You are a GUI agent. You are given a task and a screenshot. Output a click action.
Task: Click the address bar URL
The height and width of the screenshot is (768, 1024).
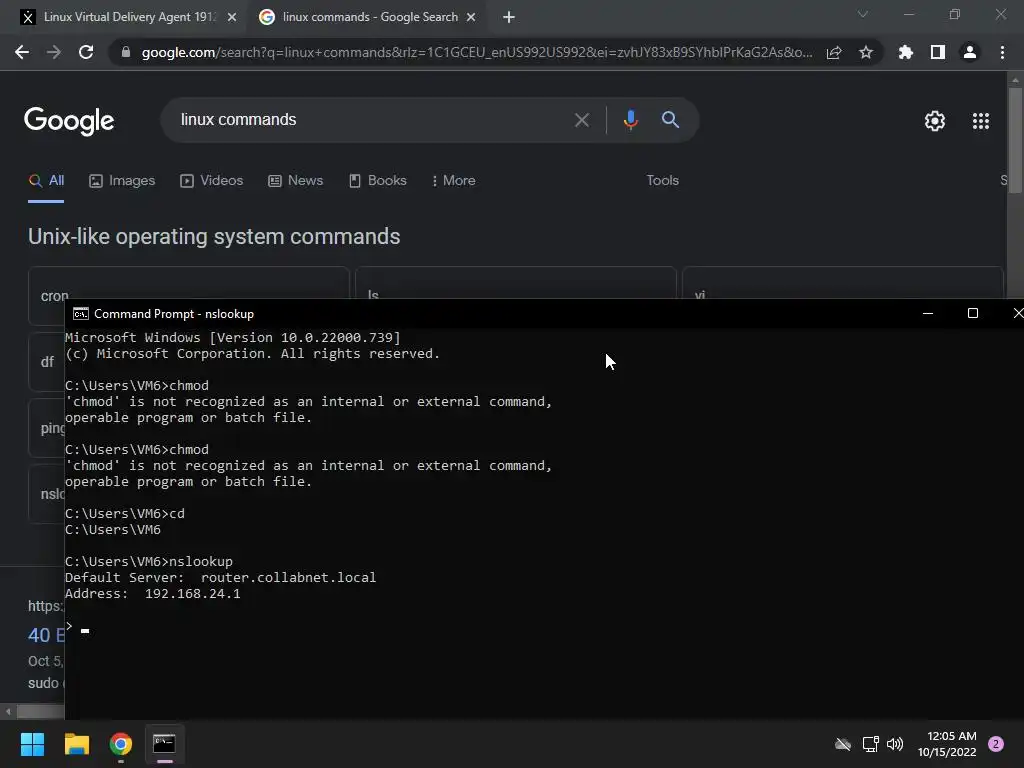(477, 52)
